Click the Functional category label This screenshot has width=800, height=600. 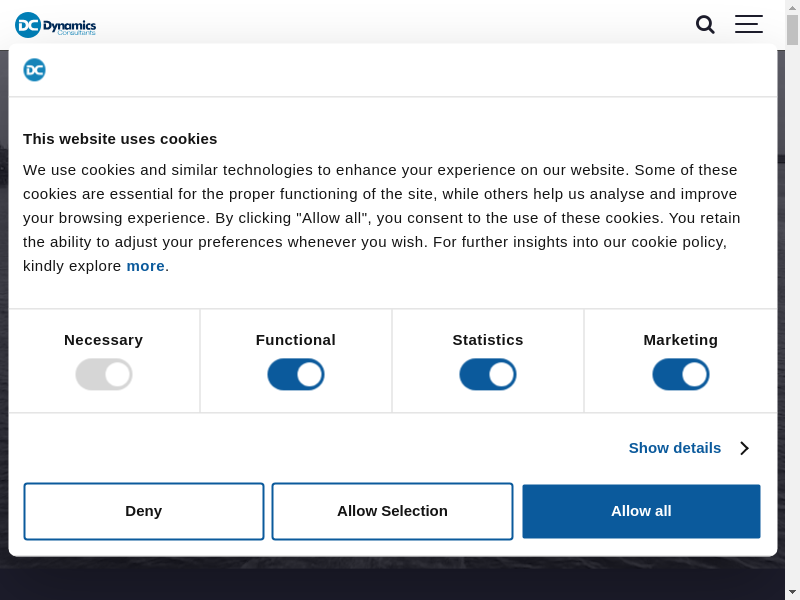click(x=296, y=340)
